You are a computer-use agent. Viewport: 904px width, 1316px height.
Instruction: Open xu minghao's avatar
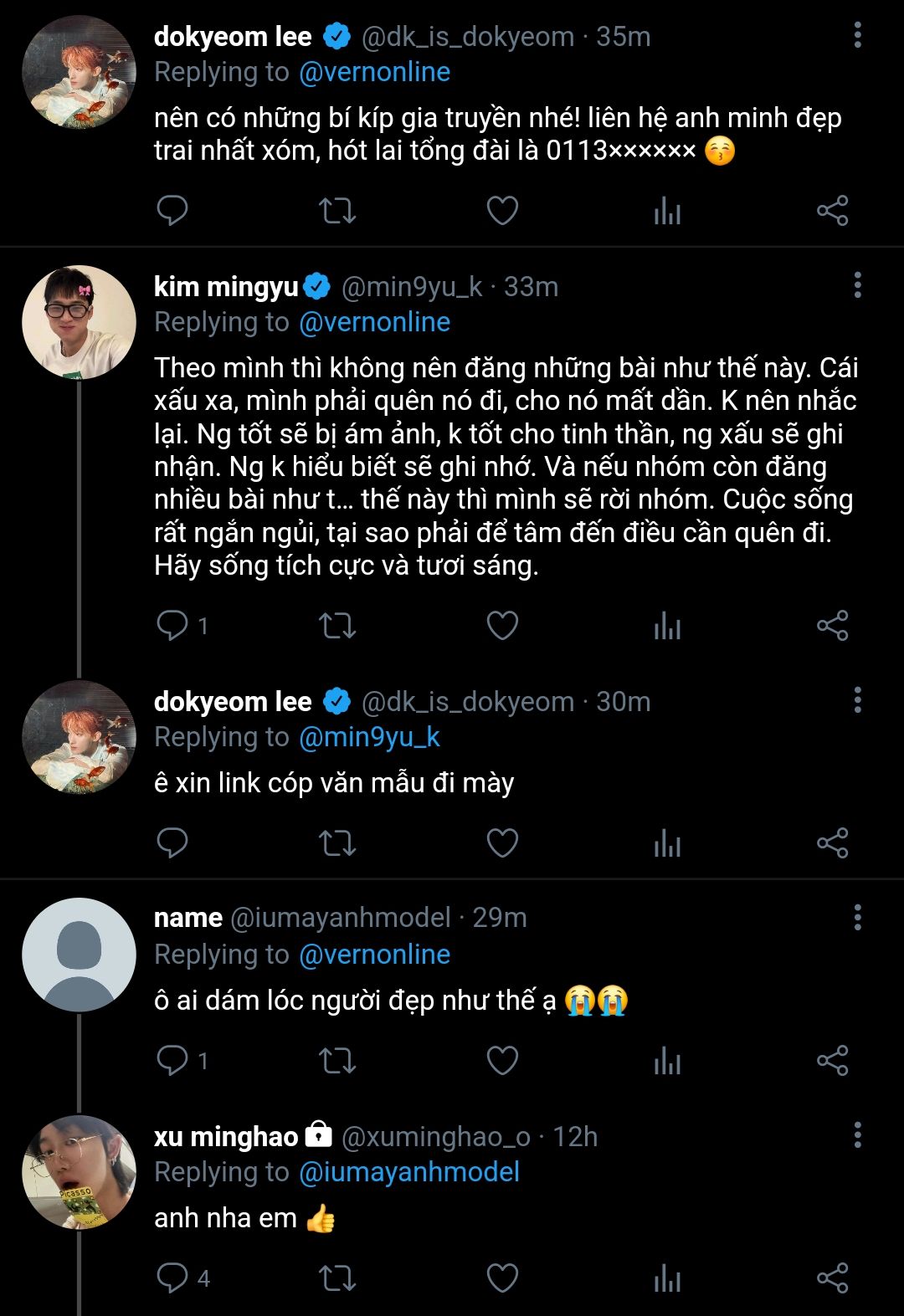(79, 1172)
